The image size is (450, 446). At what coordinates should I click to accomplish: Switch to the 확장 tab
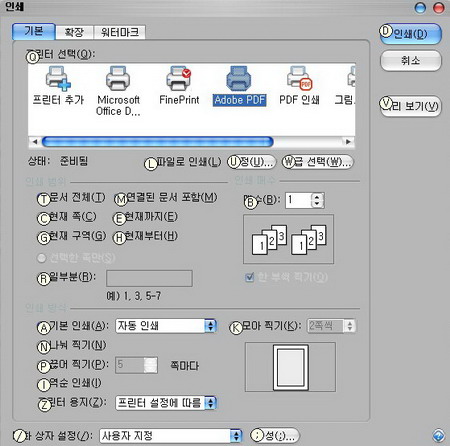(x=74, y=32)
